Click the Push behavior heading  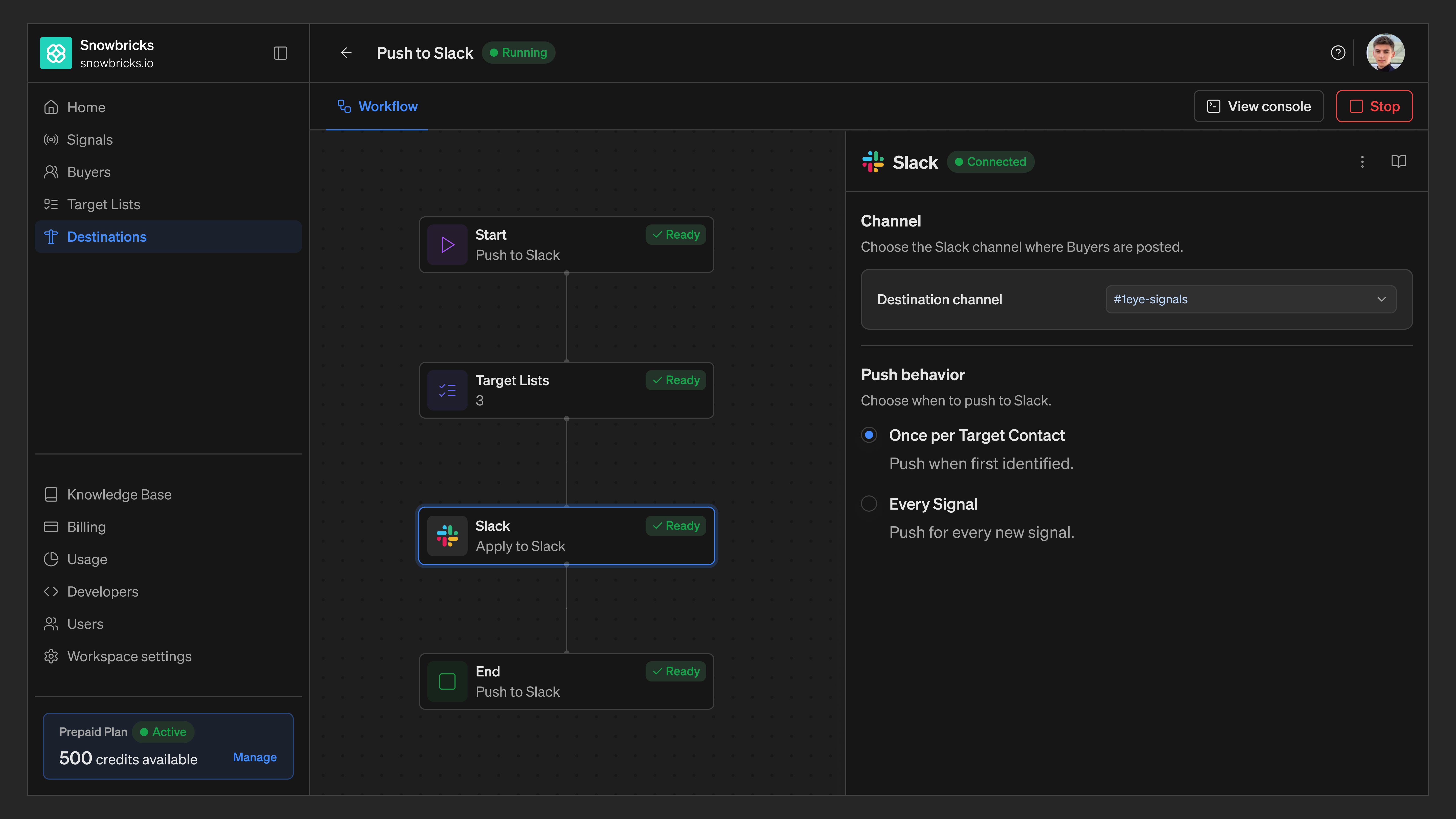tap(913, 375)
